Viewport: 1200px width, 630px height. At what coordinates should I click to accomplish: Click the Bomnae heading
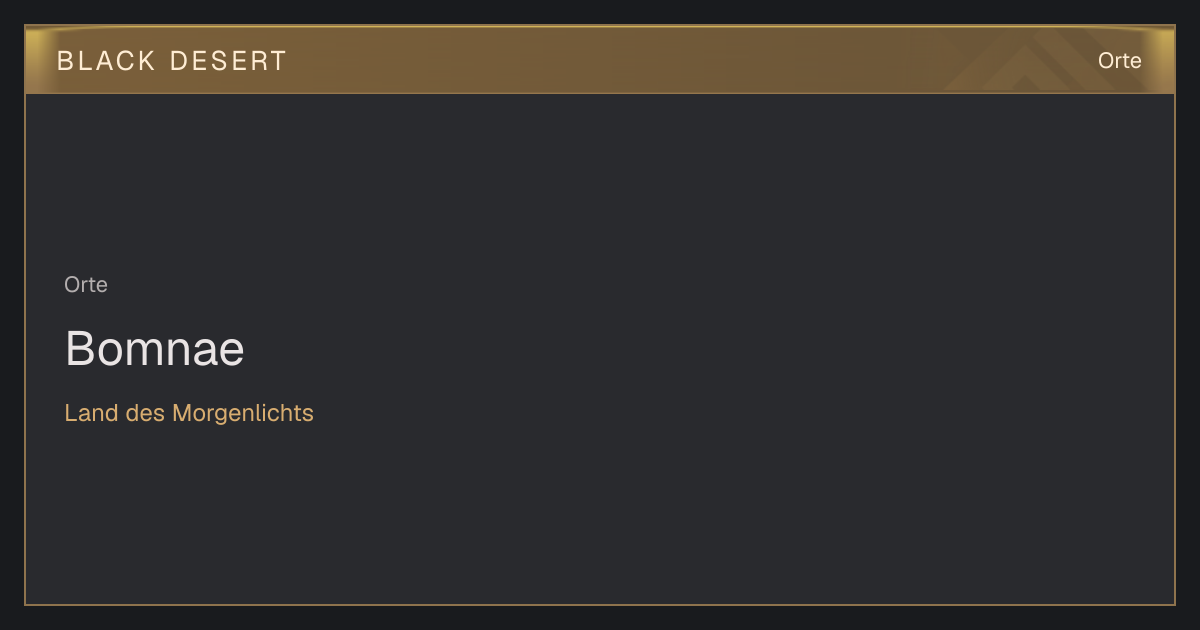pyautogui.click(x=155, y=349)
